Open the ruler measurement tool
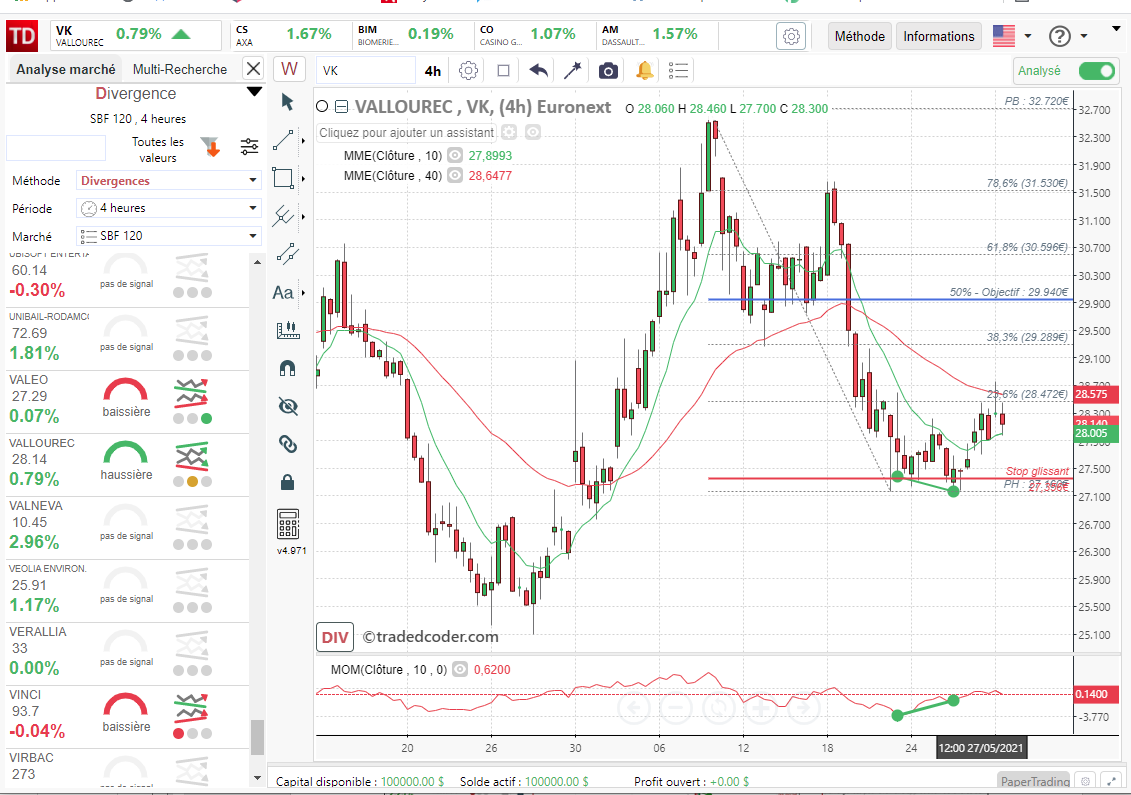Screen dimensions: 1131x795 coord(288,330)
